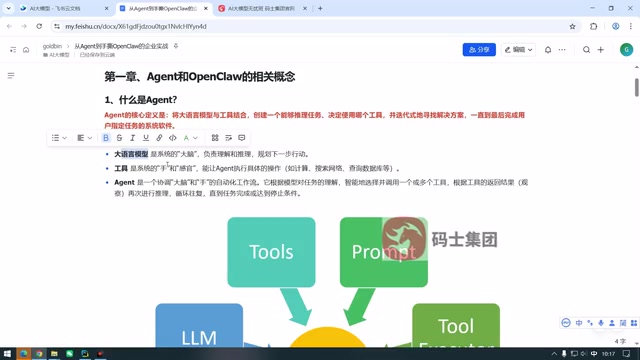Open goldbin breadcrumb link
Image resolution: width=640 pixels, height=360 pixels.
click(52, 46)
